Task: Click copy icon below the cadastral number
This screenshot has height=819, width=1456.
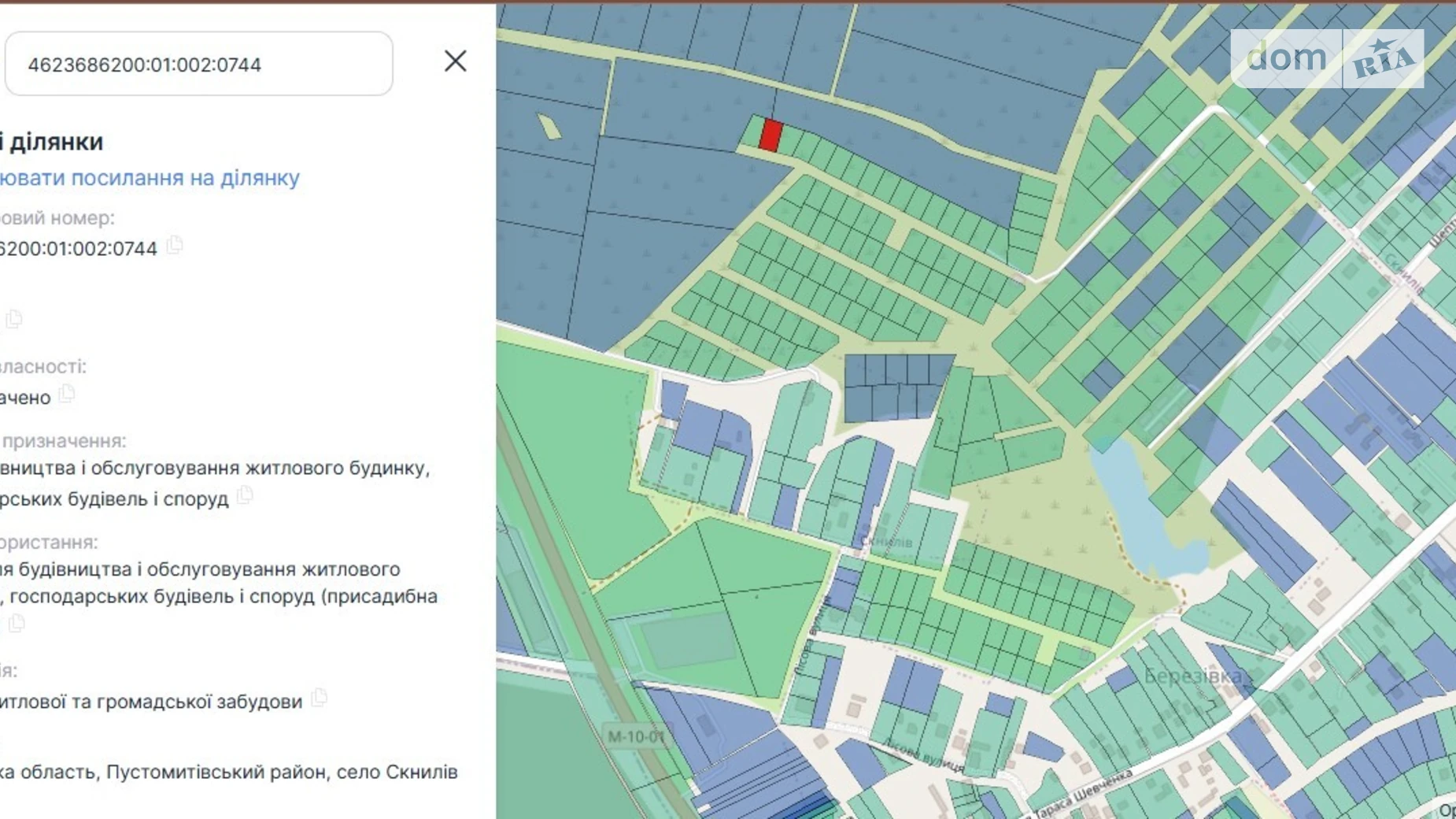Action: pos(14,319)
